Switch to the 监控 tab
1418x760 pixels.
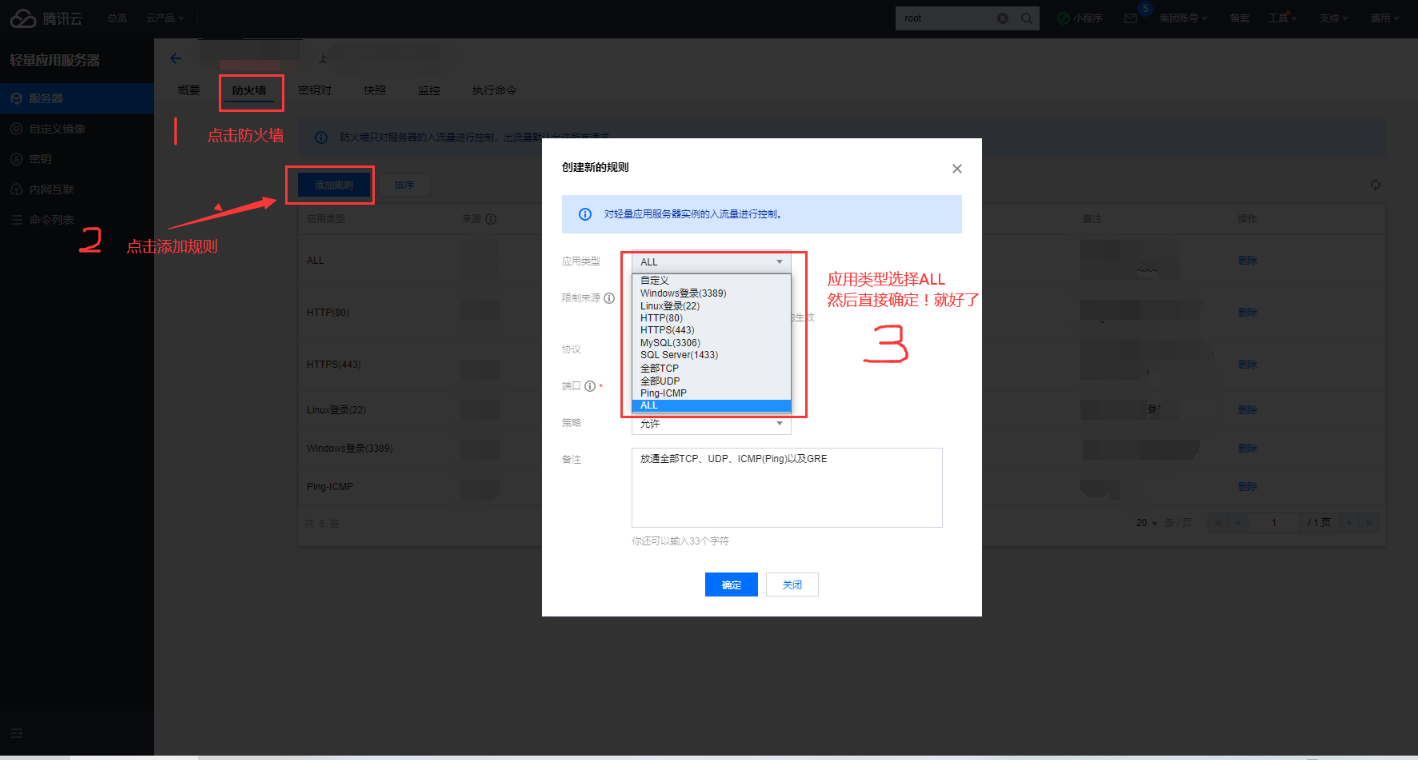click(x=429, y=90)
